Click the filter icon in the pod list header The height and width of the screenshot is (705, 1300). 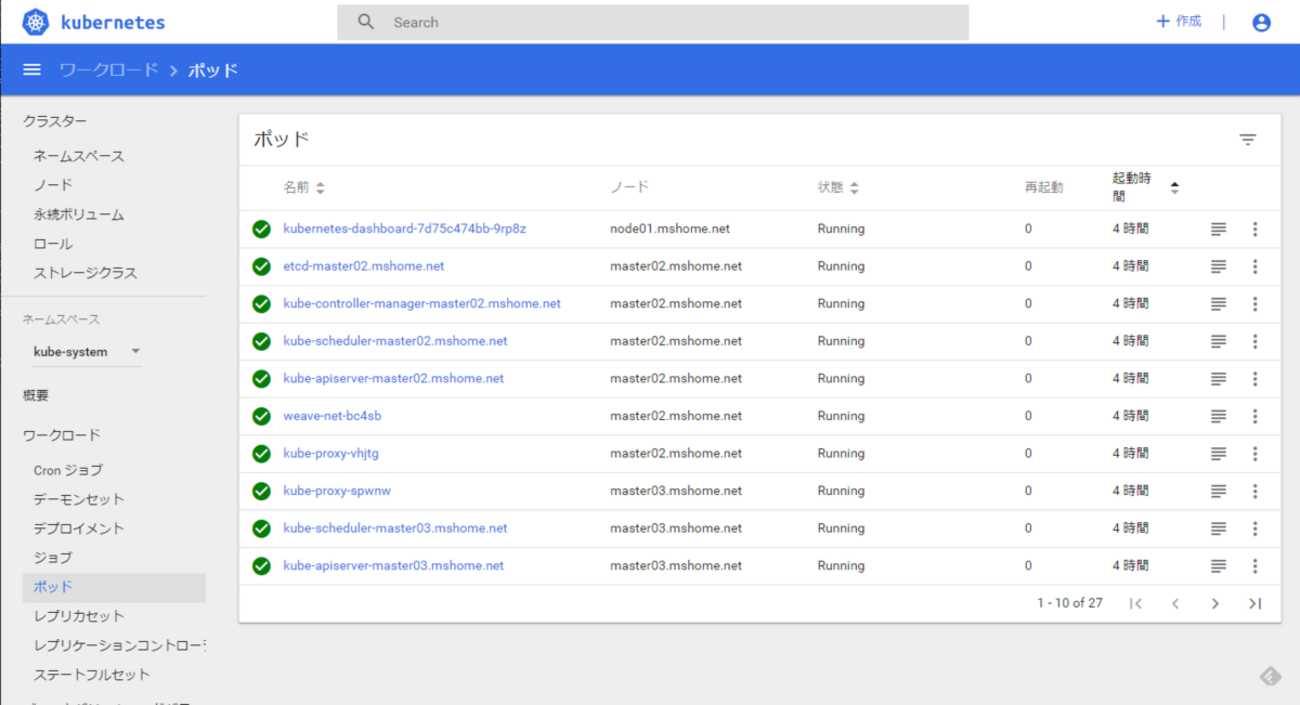pos(1247,140)
